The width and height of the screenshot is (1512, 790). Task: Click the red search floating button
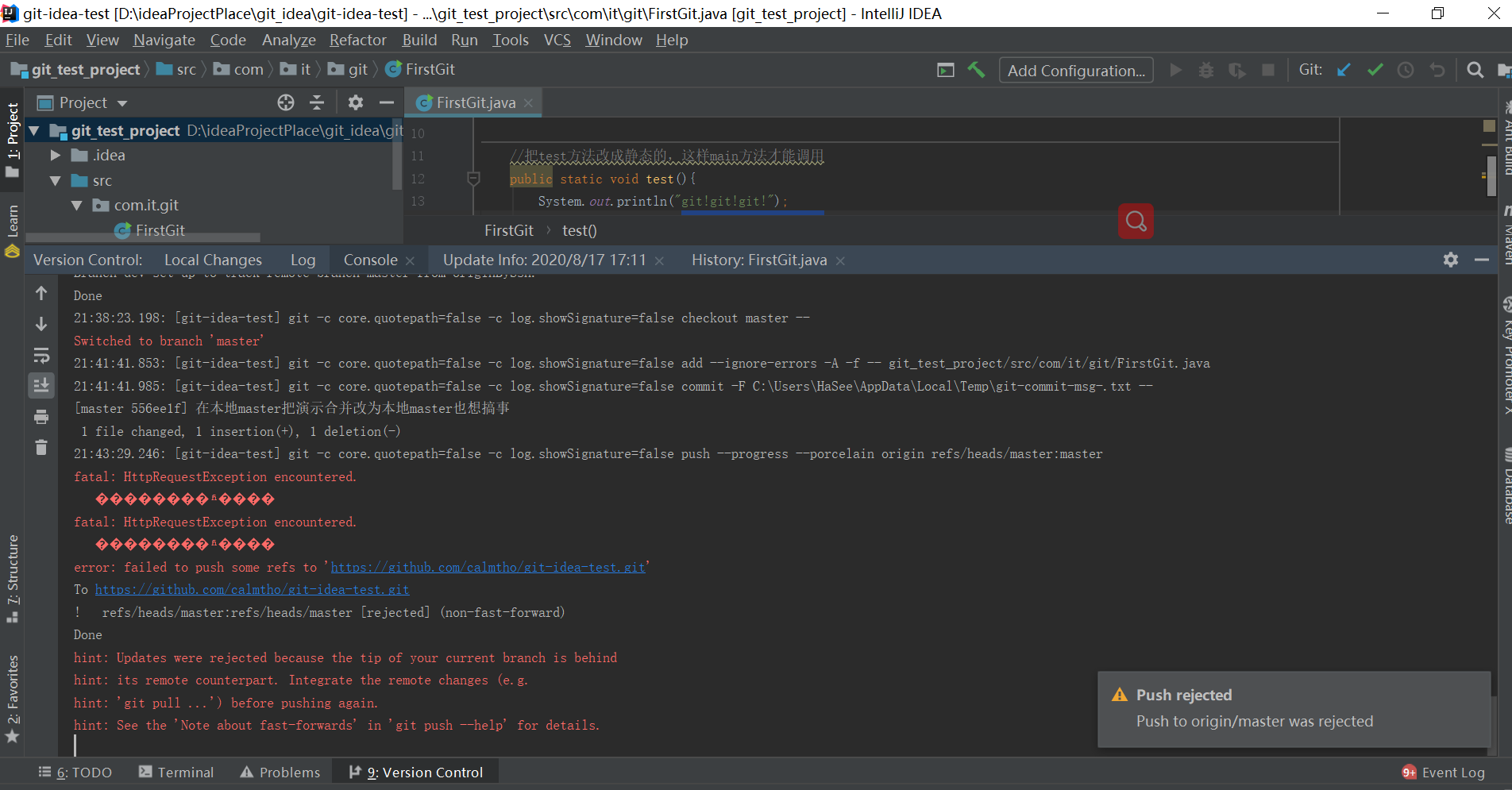[x=1136, y=221]
